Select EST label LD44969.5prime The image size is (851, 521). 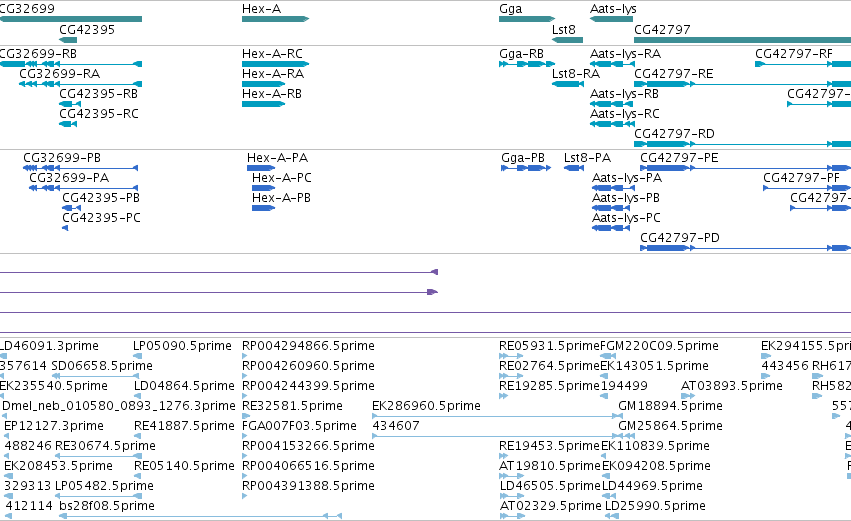click(x=652, y=486)
